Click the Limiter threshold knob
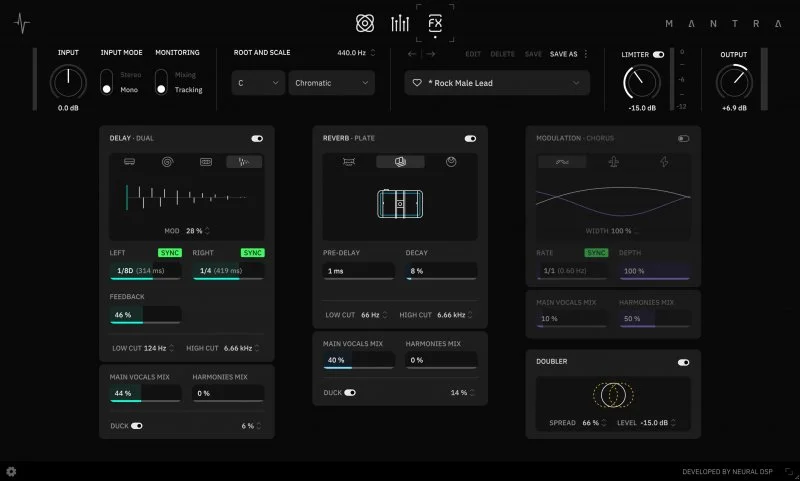The image size is (800, 481). pyautogui.click(x=642, y=83)
